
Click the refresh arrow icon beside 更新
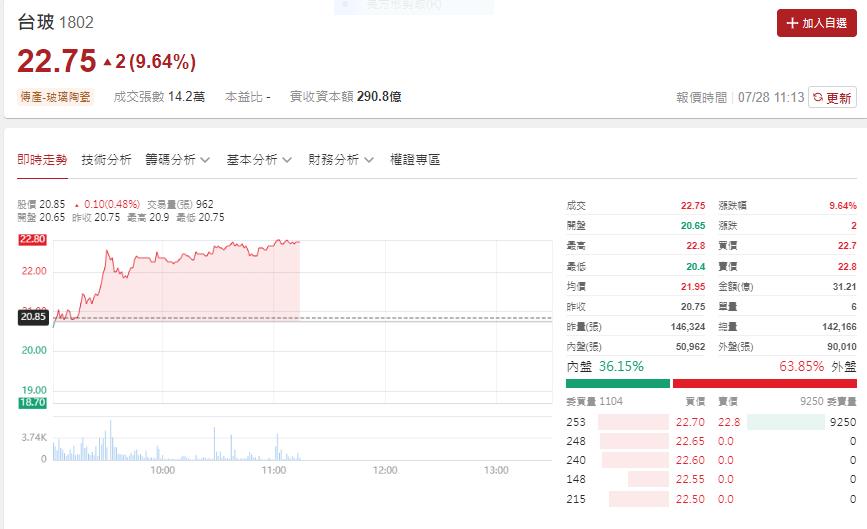(x=818, y=97)
